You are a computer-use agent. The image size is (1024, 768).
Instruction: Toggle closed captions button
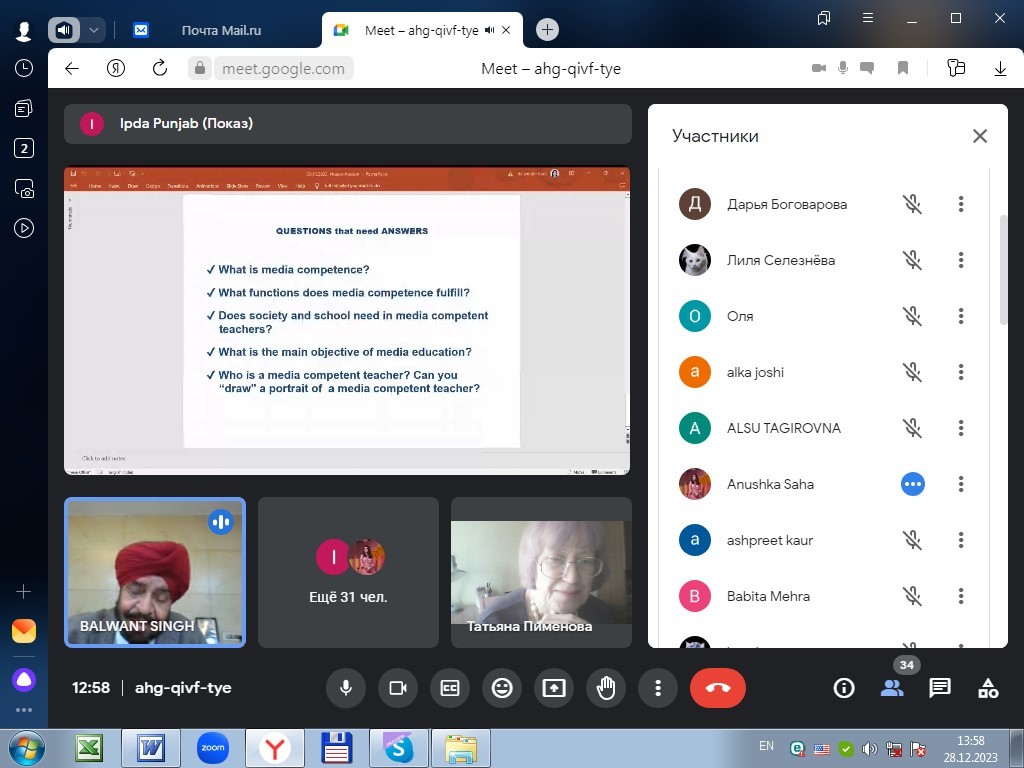[450, 688]
